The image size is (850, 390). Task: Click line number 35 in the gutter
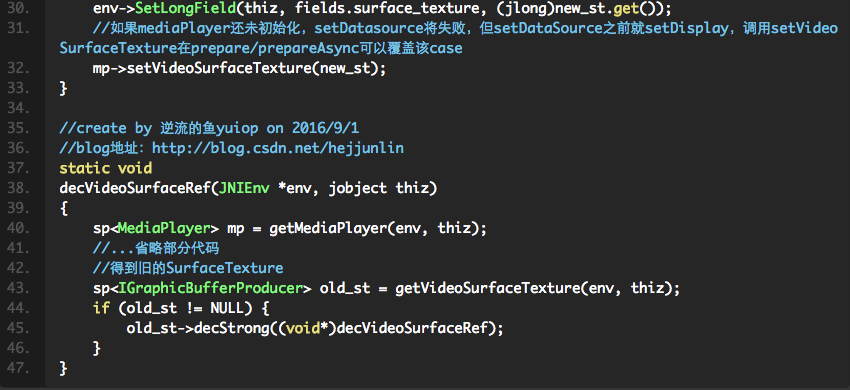click(x=18, y=128)
